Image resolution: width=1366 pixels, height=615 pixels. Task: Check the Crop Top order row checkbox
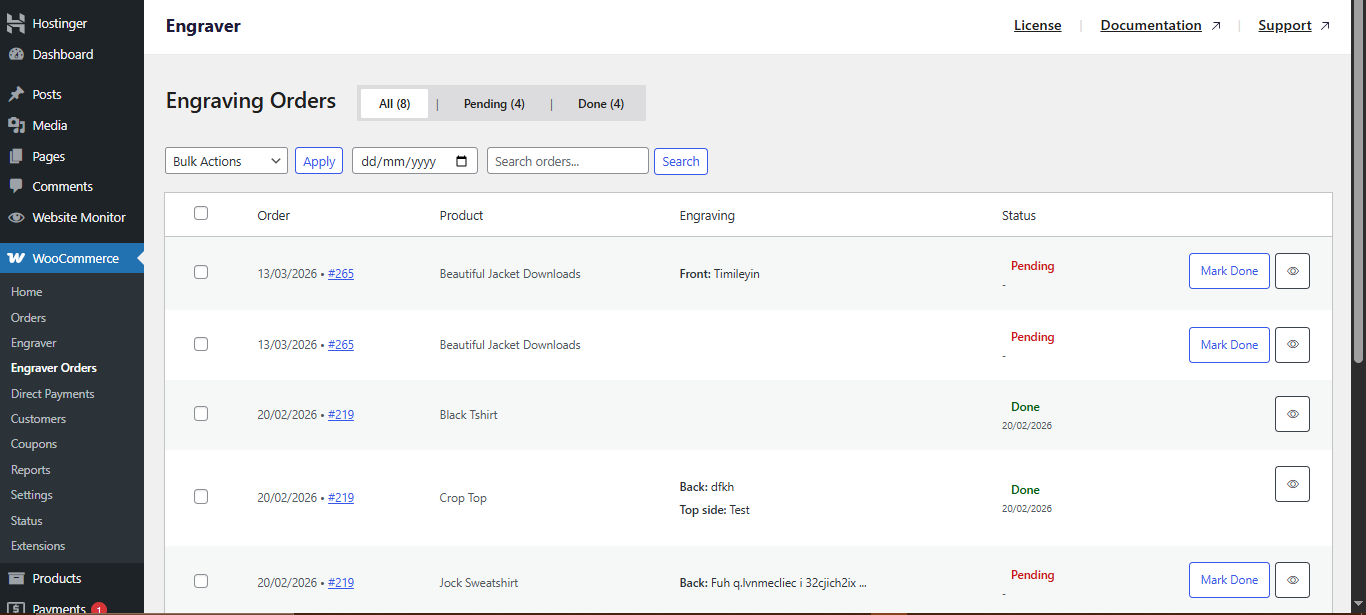click(x=201, y=496)
